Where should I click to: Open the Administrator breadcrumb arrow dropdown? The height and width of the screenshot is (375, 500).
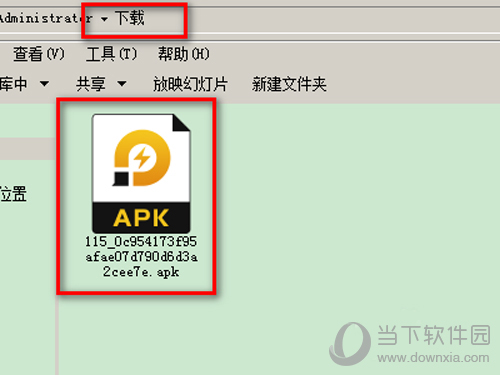coord(104,19)
